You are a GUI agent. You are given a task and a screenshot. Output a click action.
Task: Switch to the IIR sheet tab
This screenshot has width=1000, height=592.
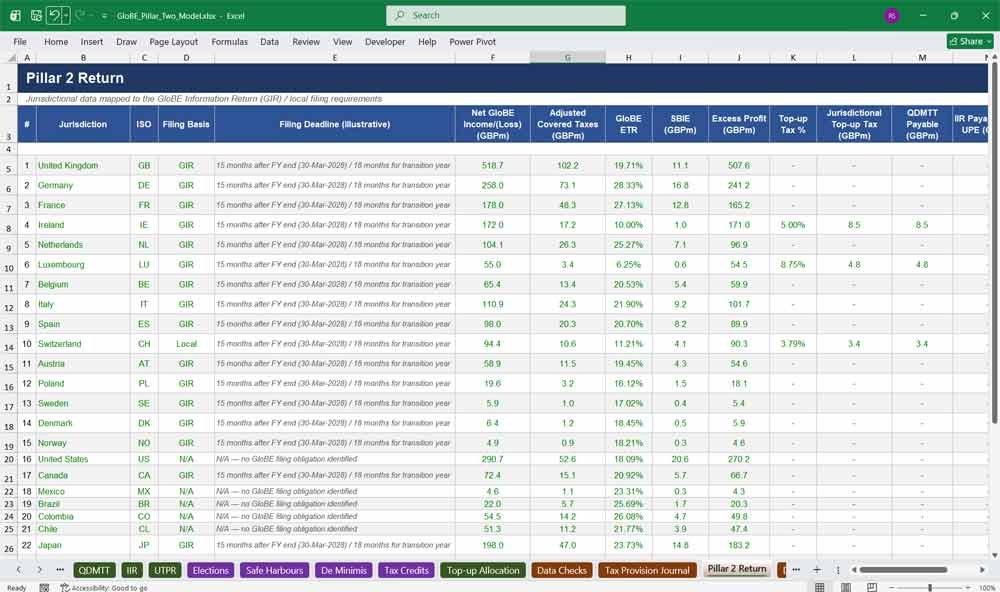[132, 570]
